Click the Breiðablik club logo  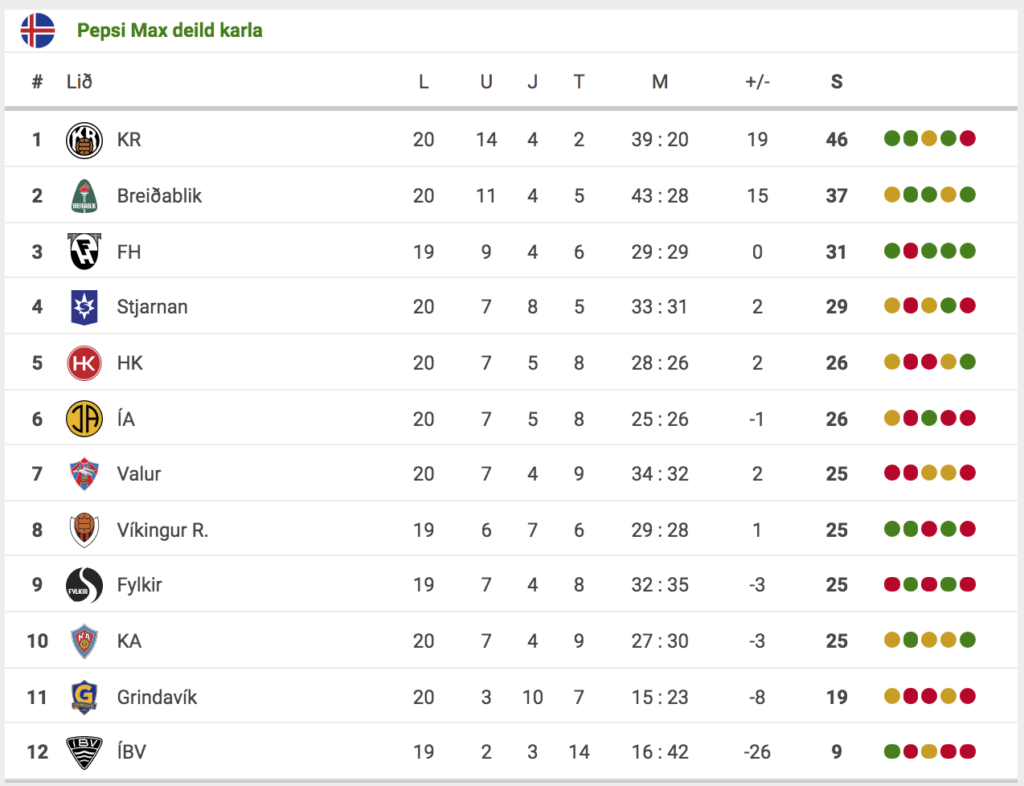(84, 196)
